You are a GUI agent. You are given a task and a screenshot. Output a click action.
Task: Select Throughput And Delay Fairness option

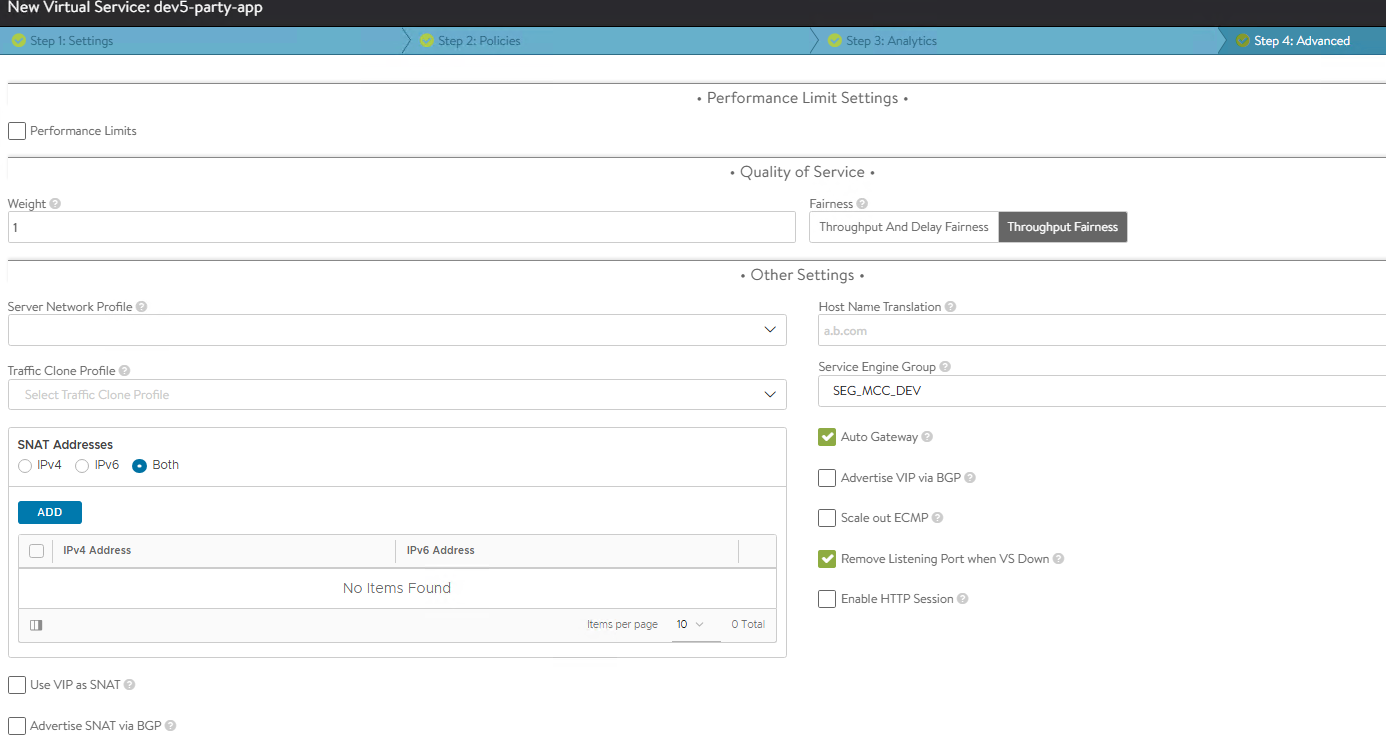click(x=903, y=227)
